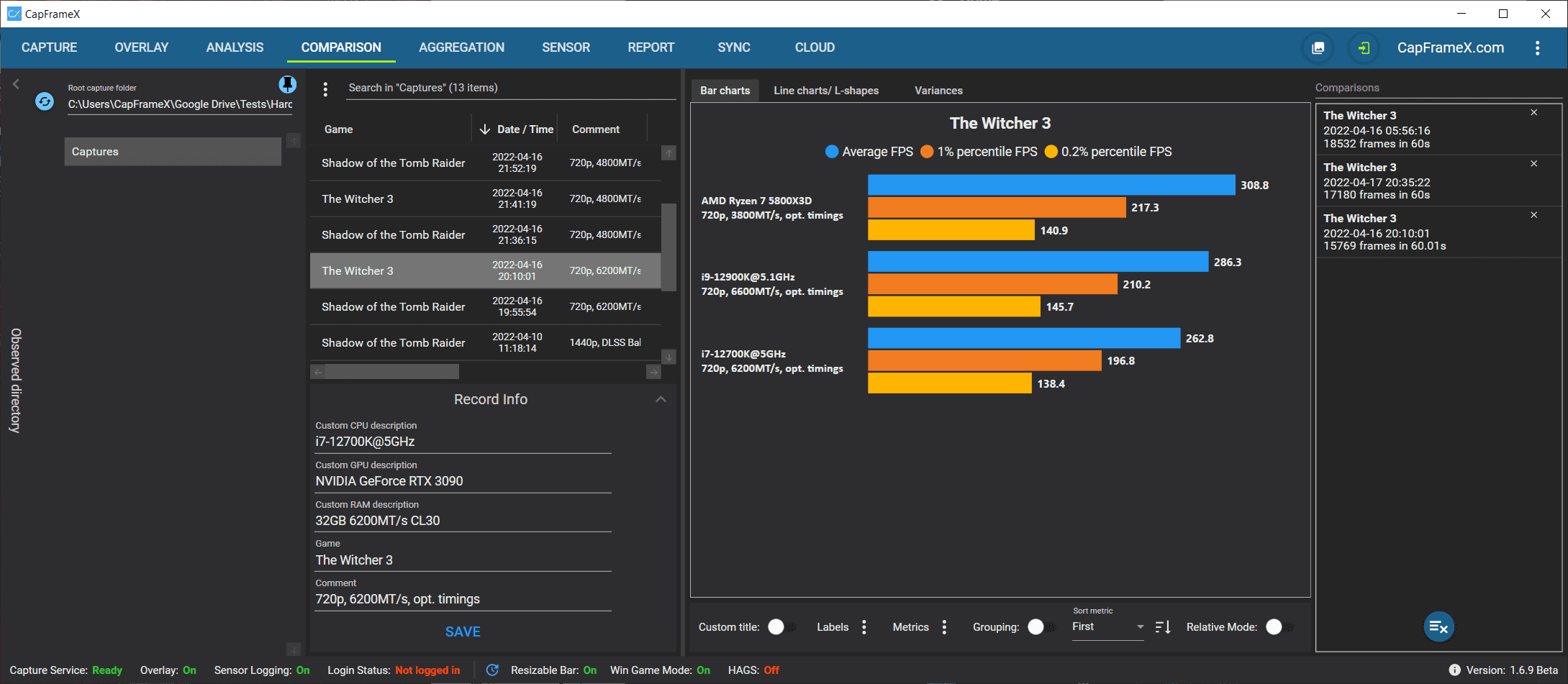Select the COMPARISON tab

click(x=341, y=47)
